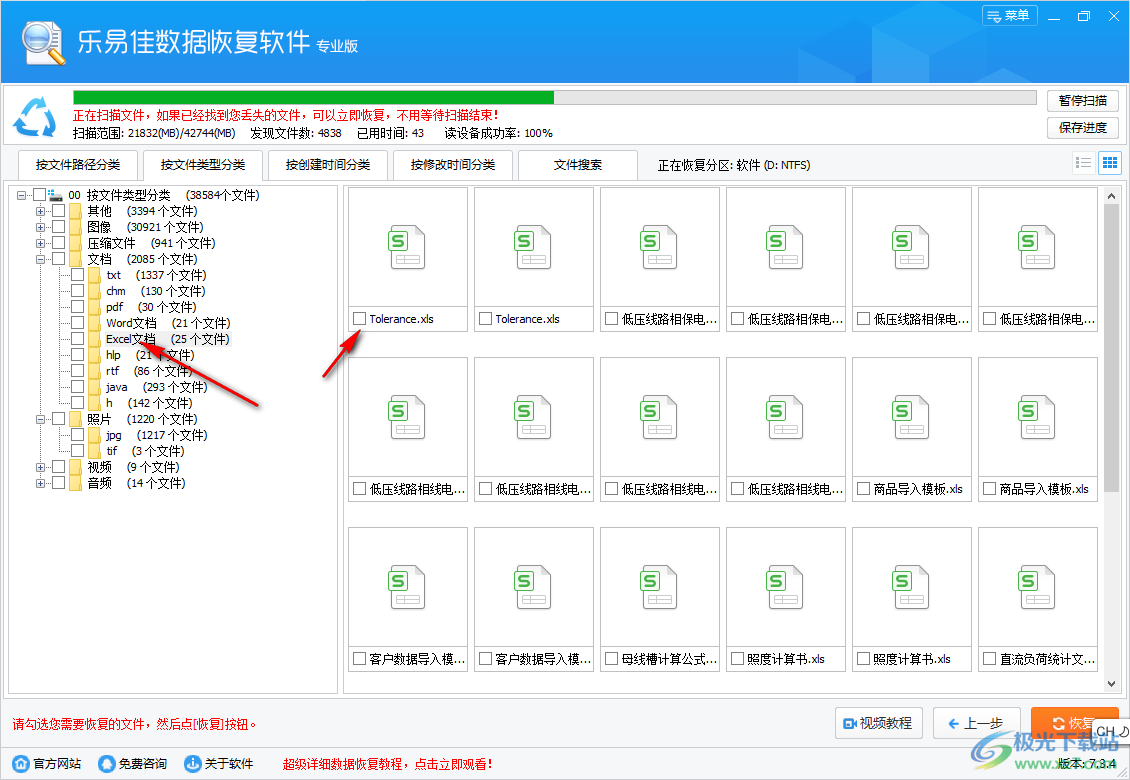
Task: Open 超级详细数据恢复教程 tutorial link
Action: point(388,764)
